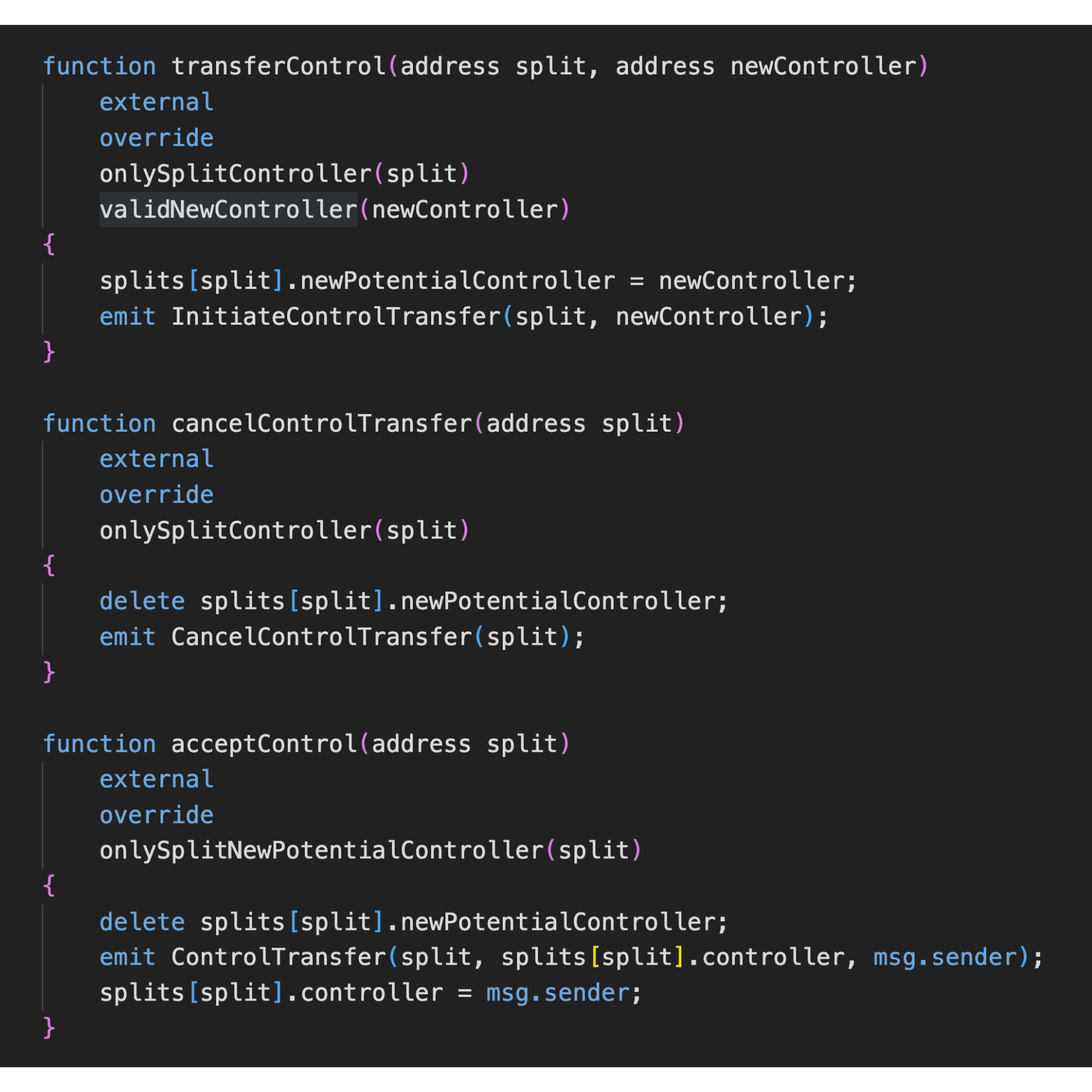Click ControlTransfer event name in acceptControl
This screenshot has height=1092, width=1092.
(x=279, y=958)
